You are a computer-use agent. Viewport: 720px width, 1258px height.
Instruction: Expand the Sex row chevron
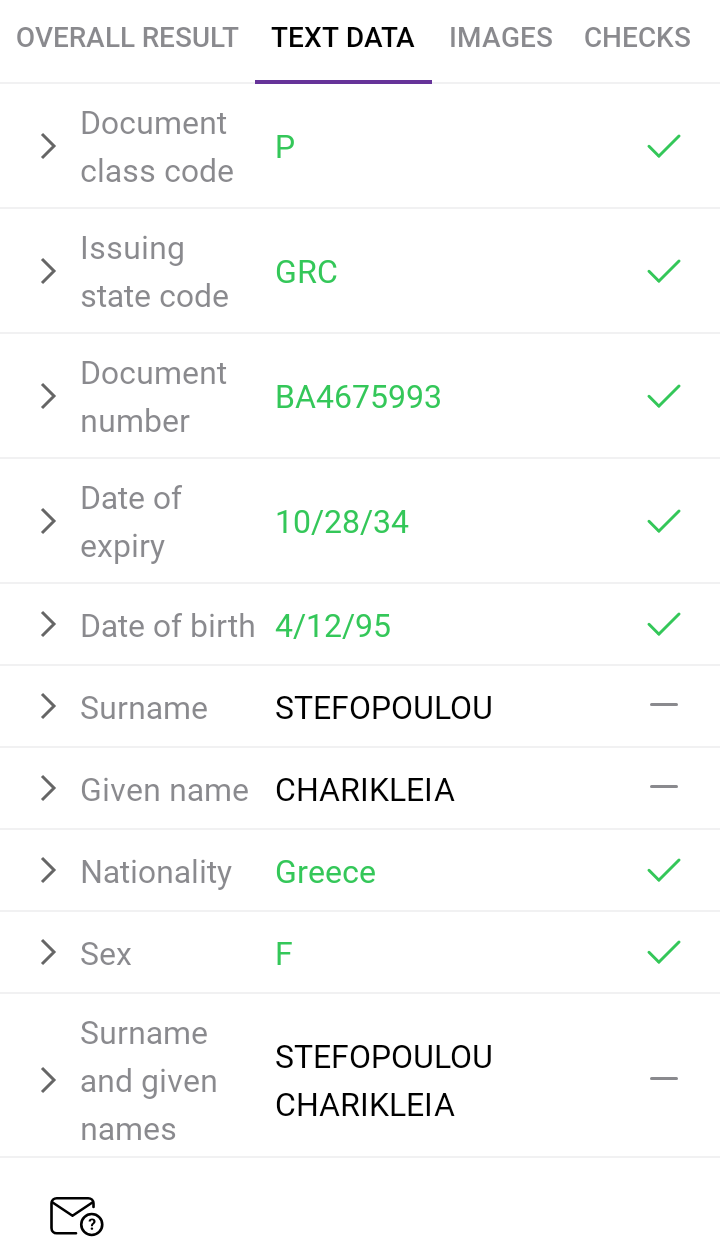48,953
